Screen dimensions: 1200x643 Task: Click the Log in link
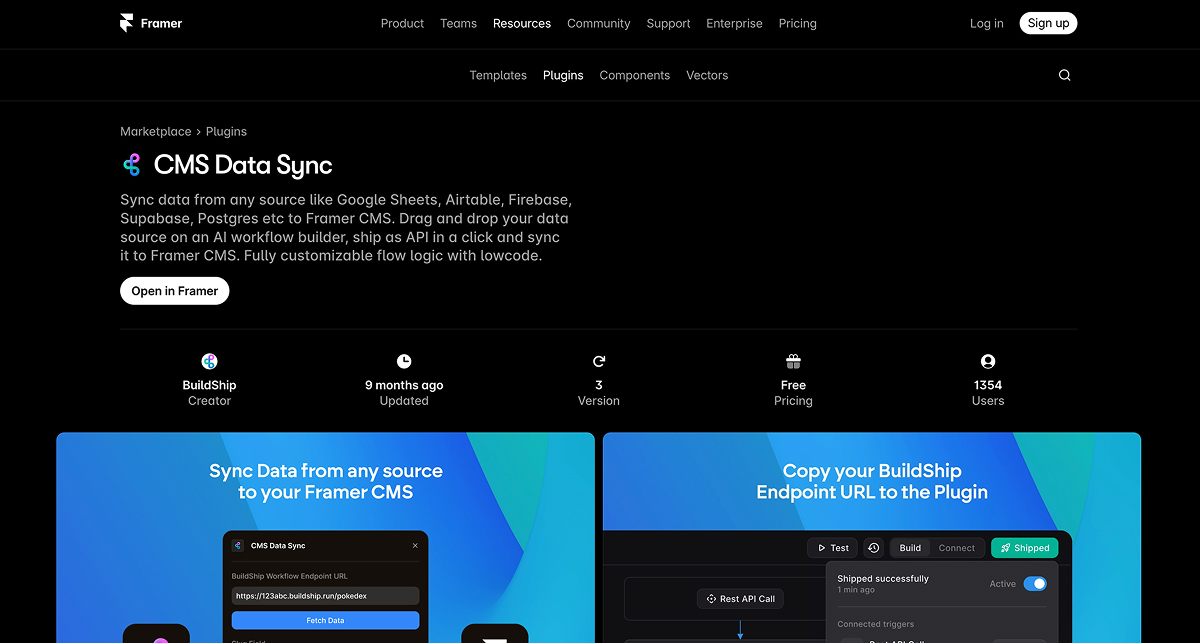tap(987, 23)
